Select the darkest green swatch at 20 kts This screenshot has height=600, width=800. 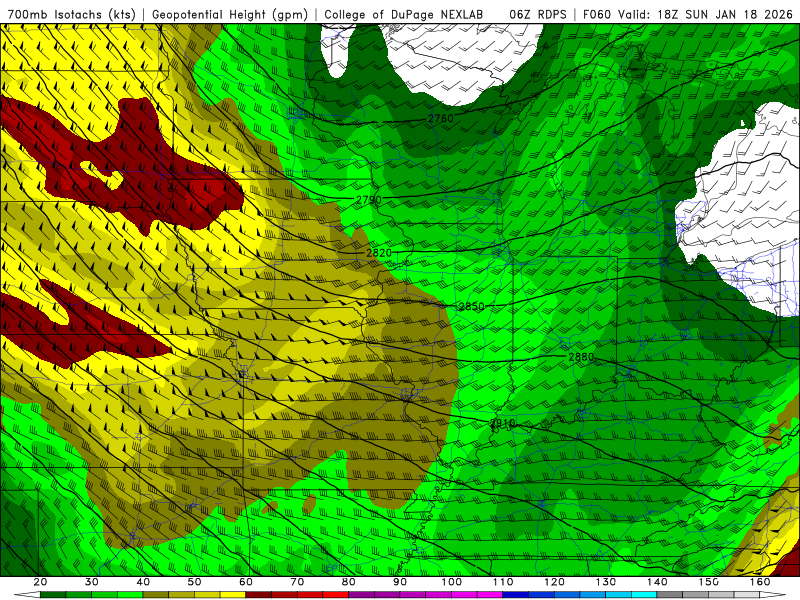(53, 595)
